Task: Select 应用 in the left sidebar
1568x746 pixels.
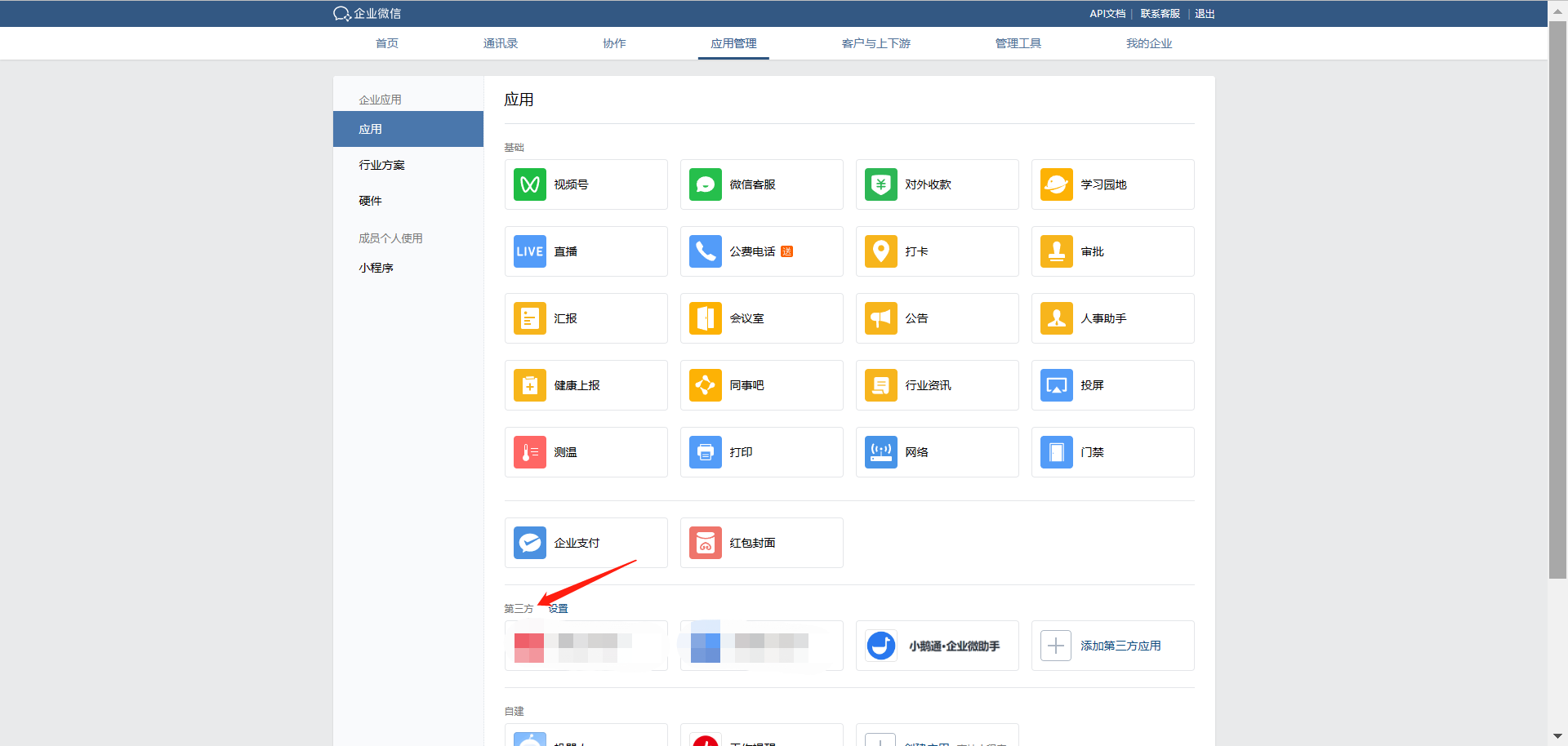Action: coord(408,129)
